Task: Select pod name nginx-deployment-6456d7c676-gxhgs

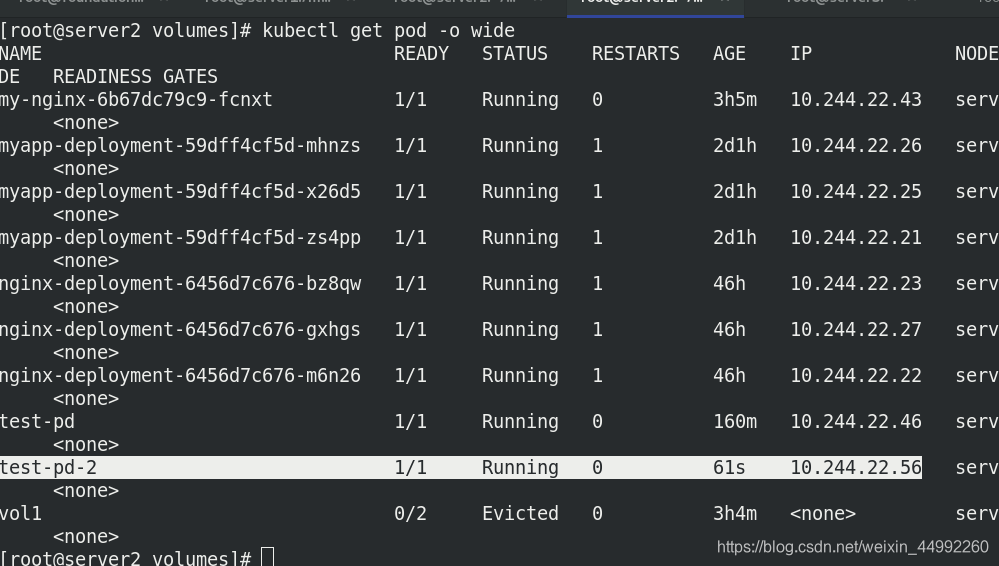Action: point(180,330)
